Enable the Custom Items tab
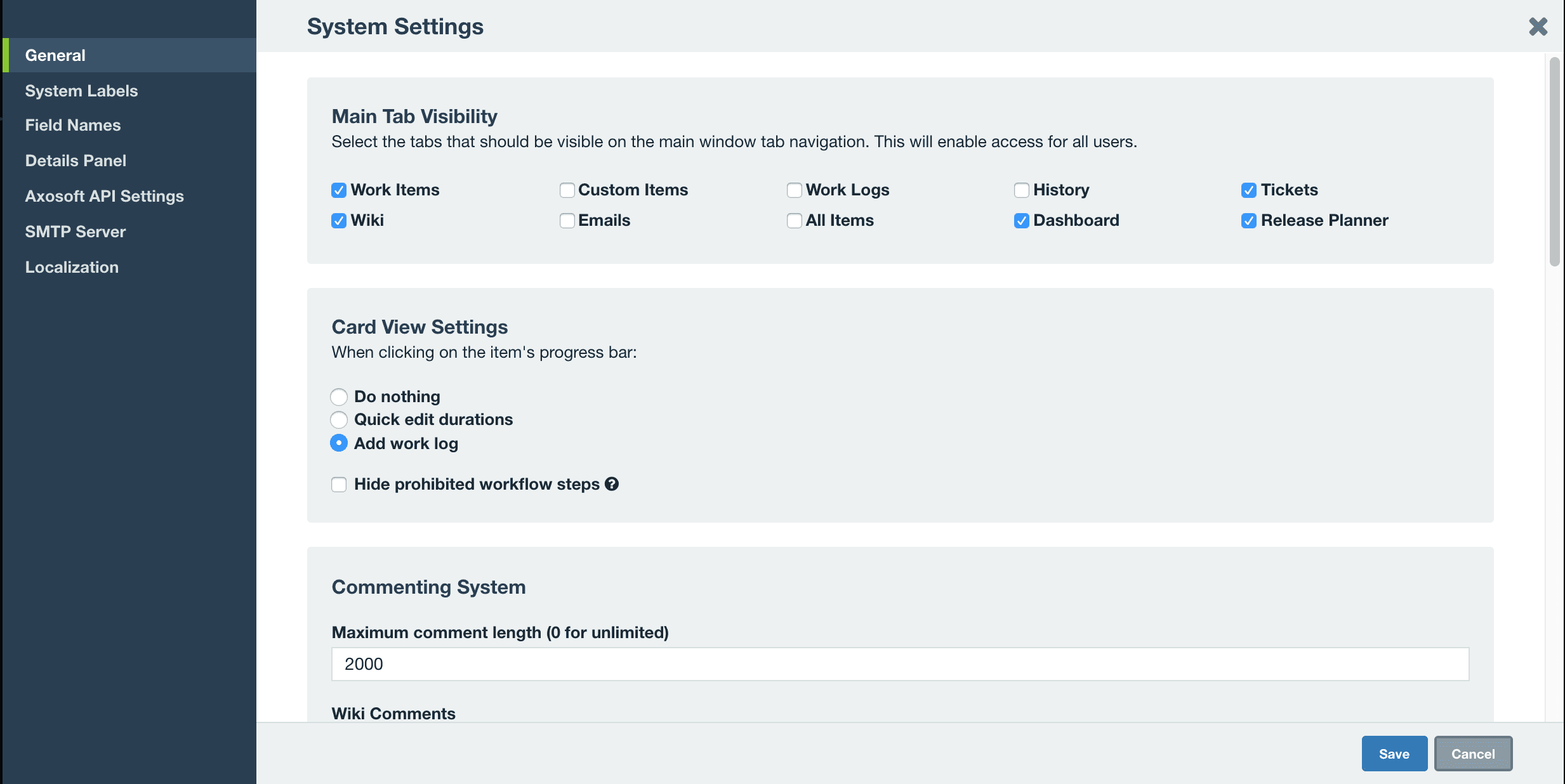 [566, 190]
